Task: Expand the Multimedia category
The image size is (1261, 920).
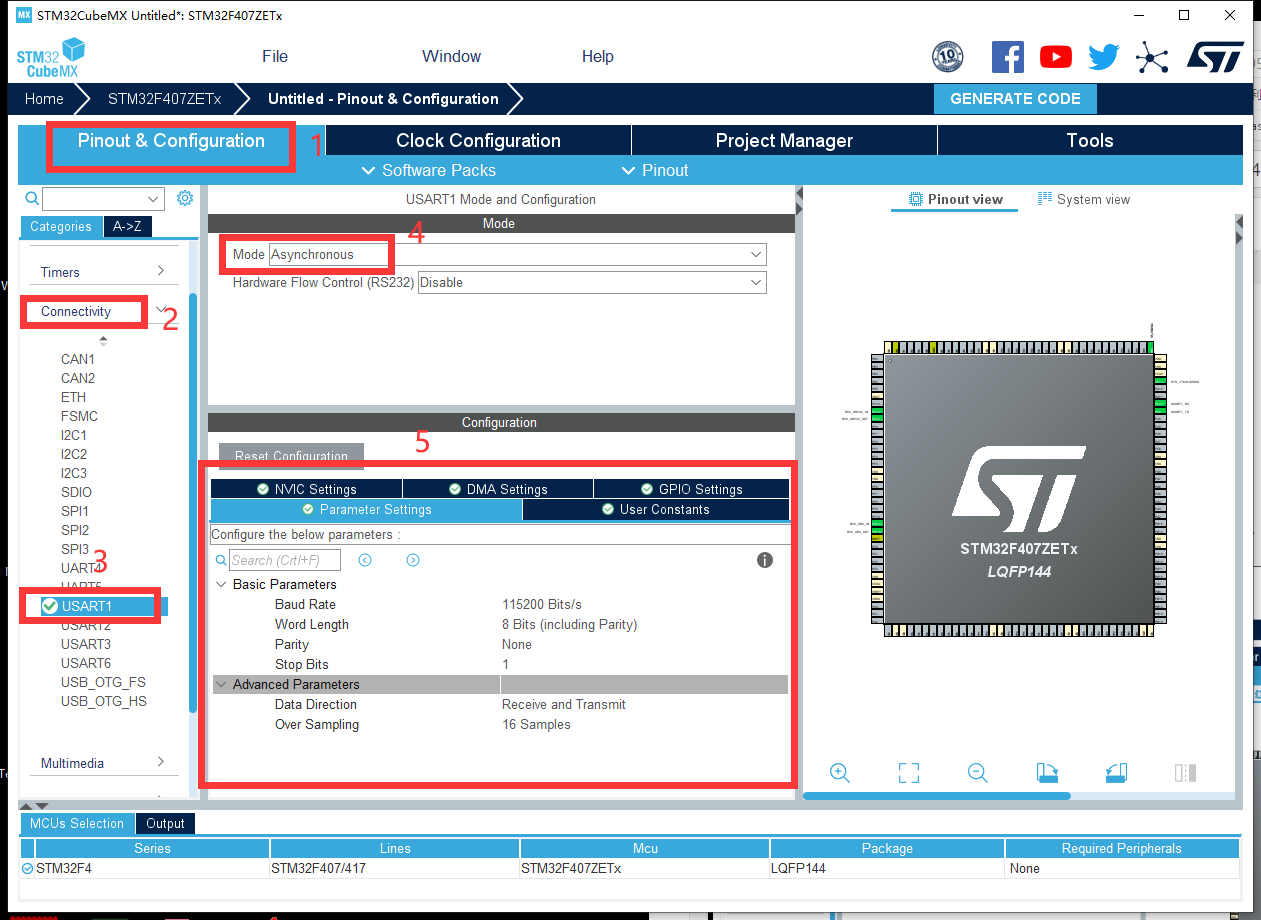Action: pos(102,763)
